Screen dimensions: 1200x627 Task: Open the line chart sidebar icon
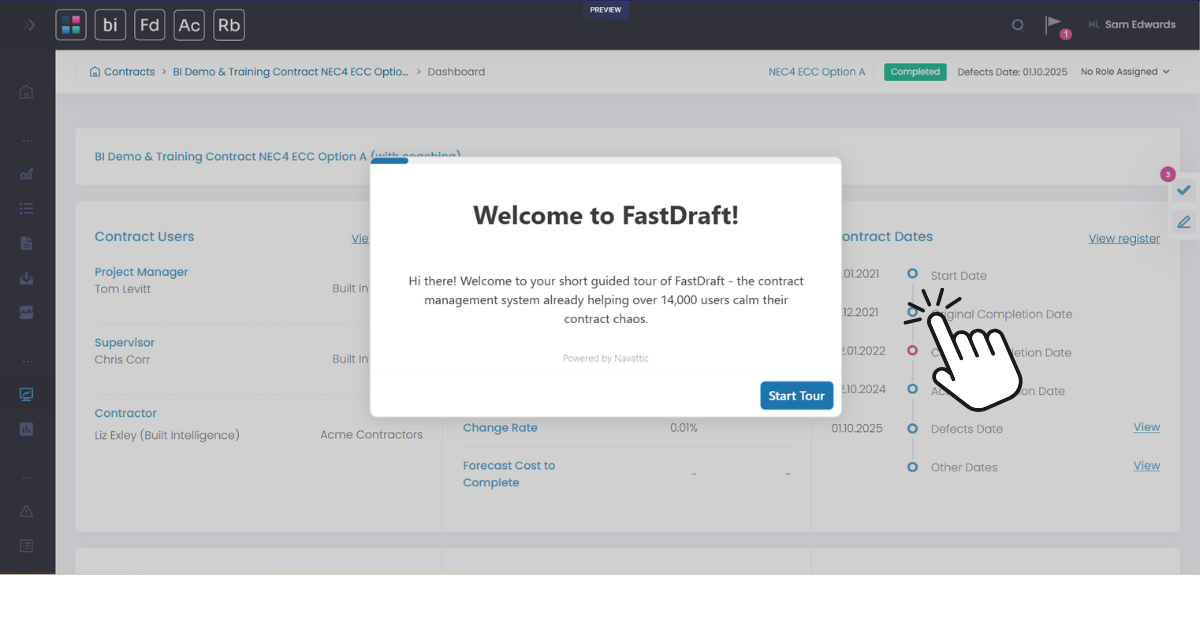click(x=27, y=174)
